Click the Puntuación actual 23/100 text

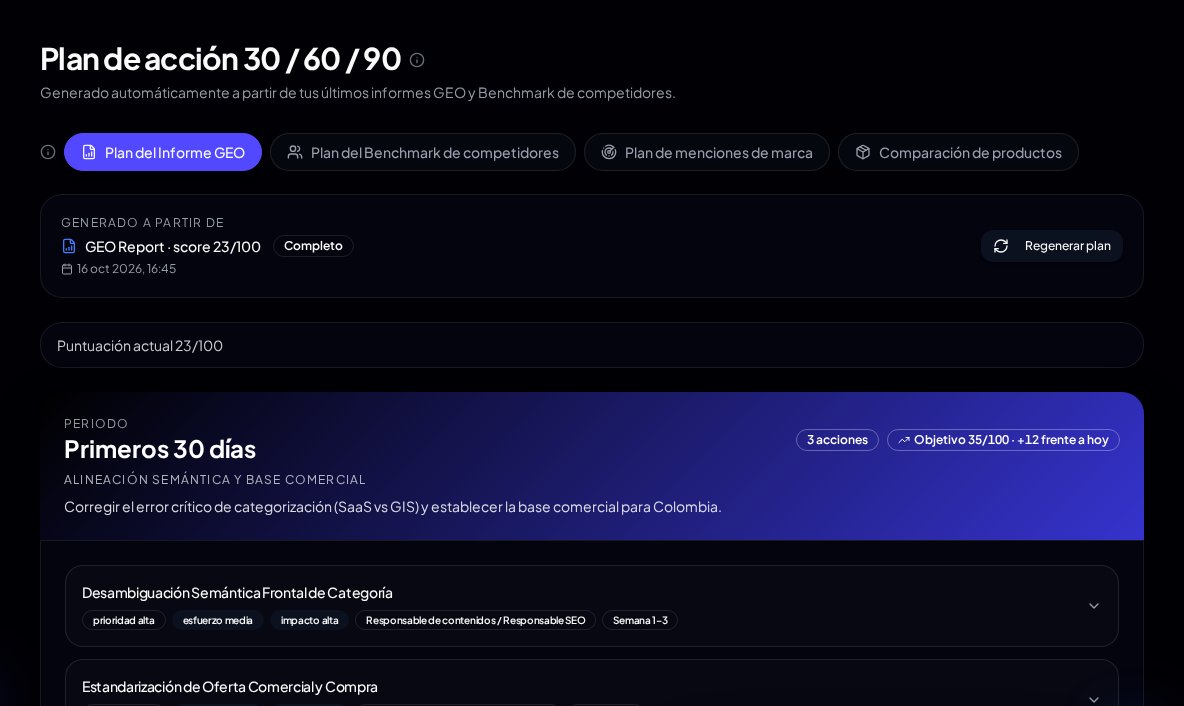click(140, 346)
